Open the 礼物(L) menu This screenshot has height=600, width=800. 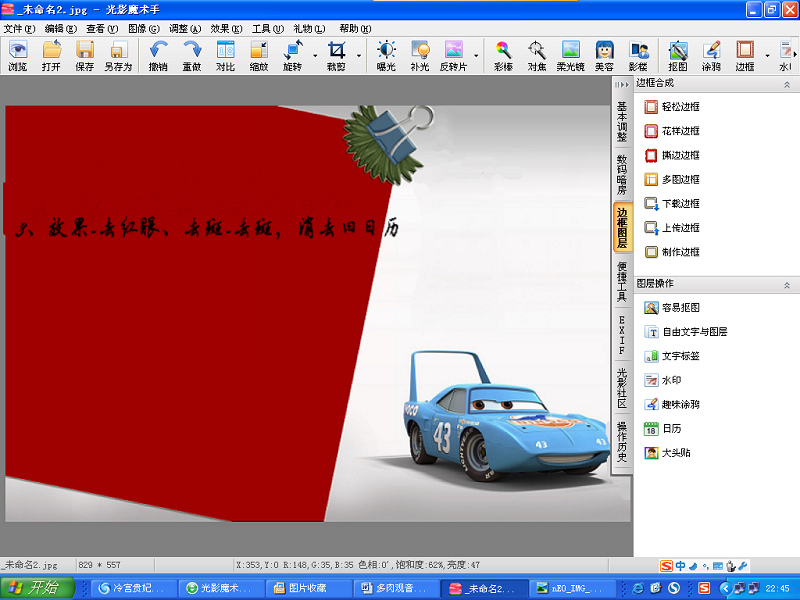pos(309,29)
